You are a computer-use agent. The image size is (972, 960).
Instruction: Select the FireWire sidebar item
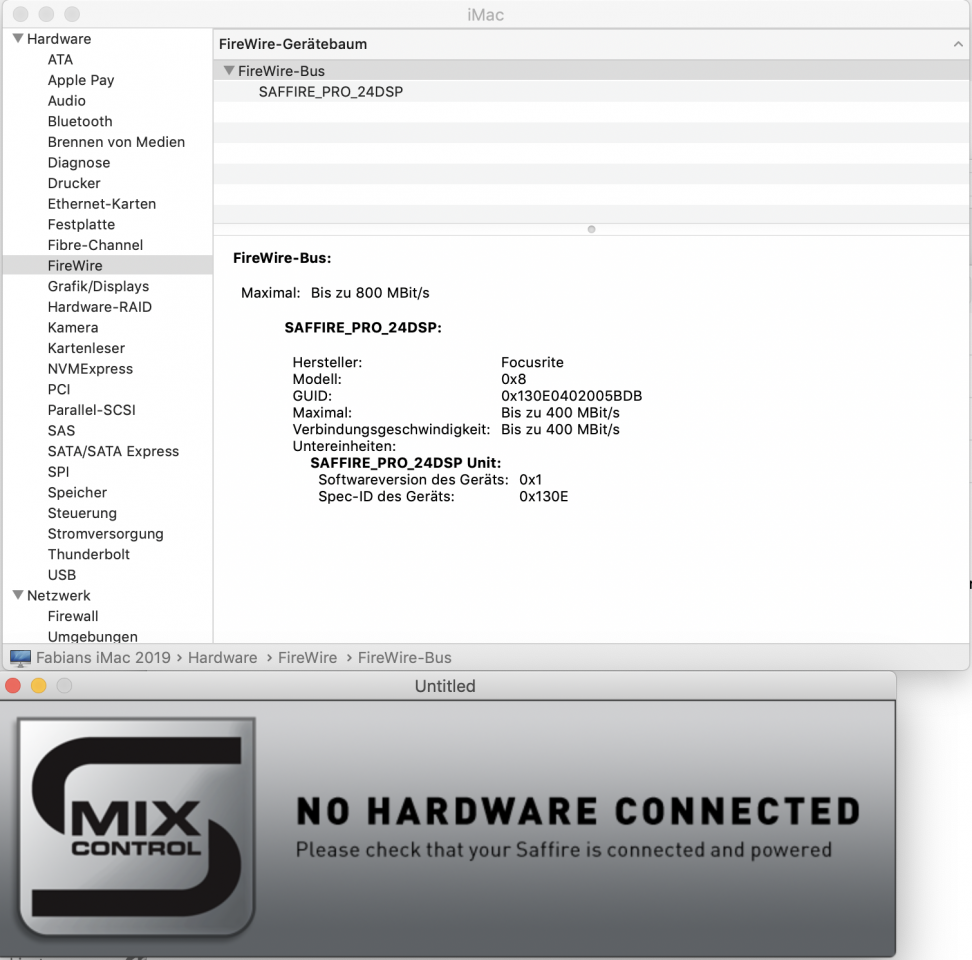pos(108,265)
